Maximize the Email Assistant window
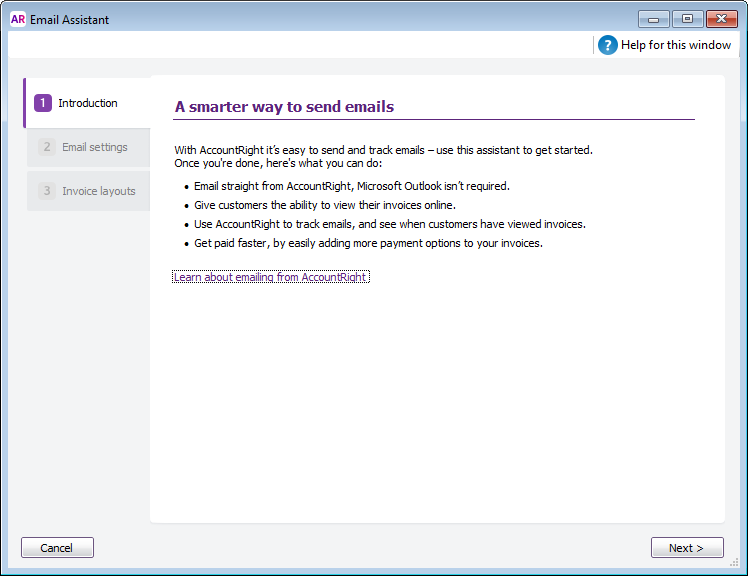 (x=687, y=19)
